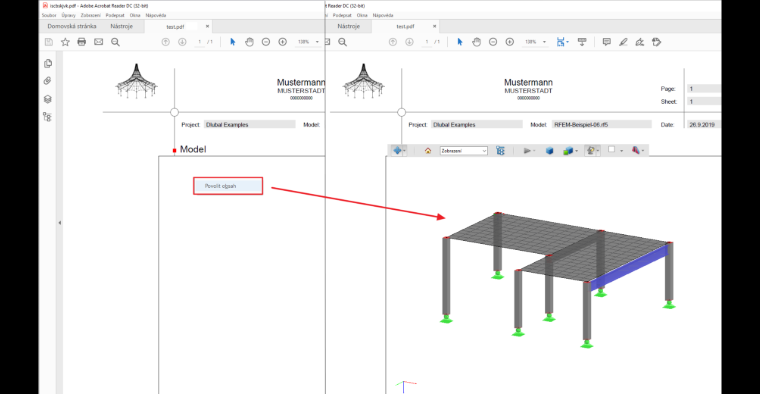The image size is (760, 394).
Task: Open dropdown arrow next to play animation icon
Action: pyautogui.click(x=534, y=151)
